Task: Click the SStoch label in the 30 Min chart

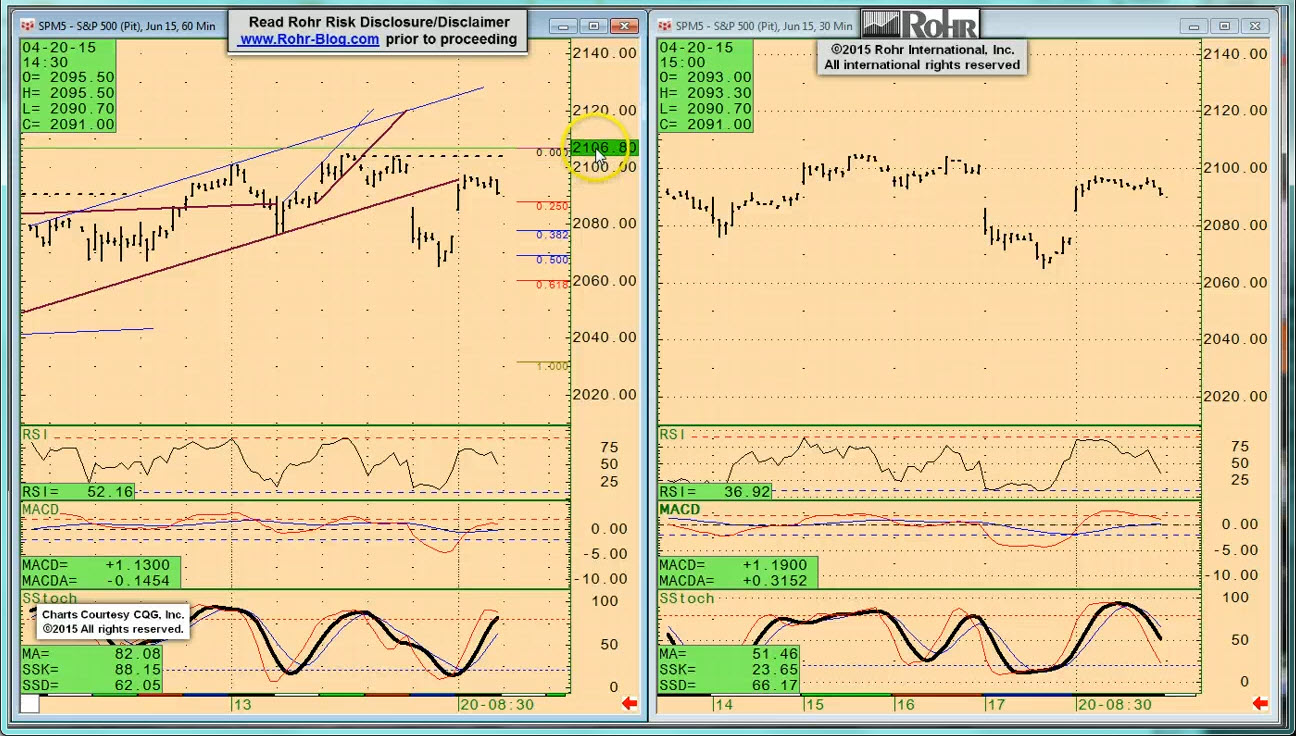Action: [687, 598]
